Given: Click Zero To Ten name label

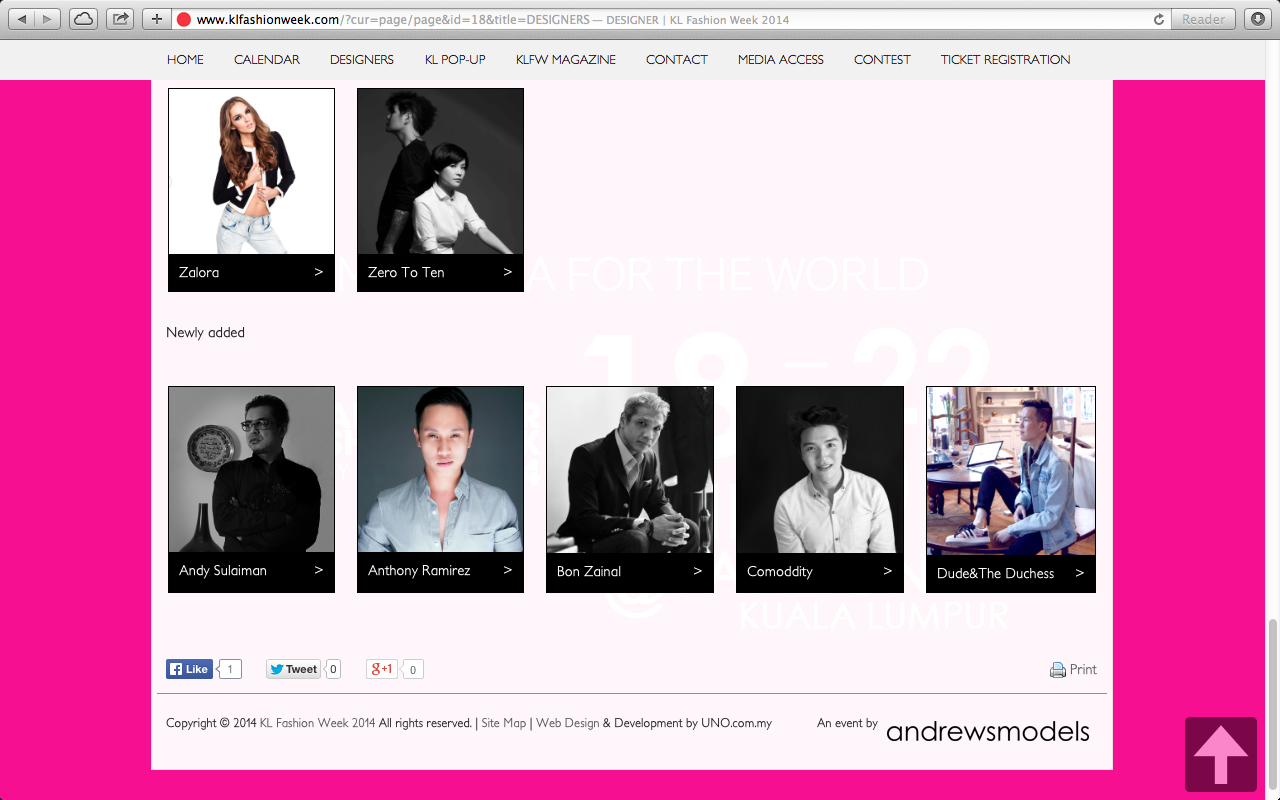Looking at the screenshot, I should point(406,272).
